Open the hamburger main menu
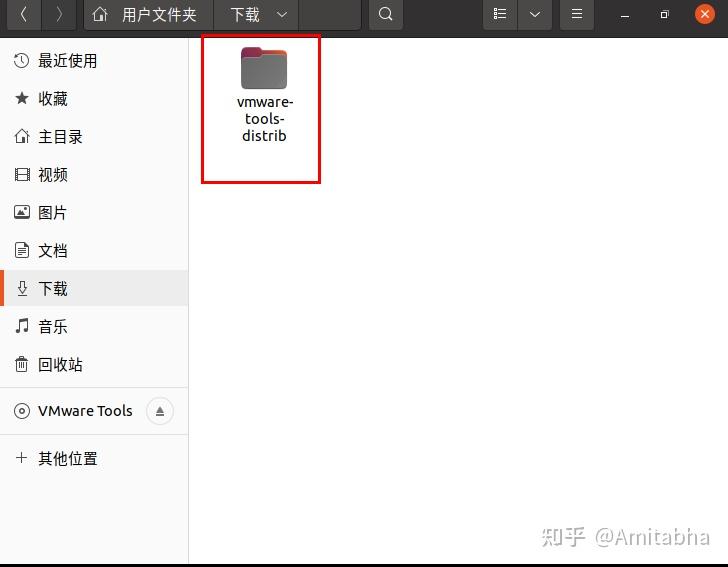Viewport: 728px width, 567px height. (x=577, y=14)
